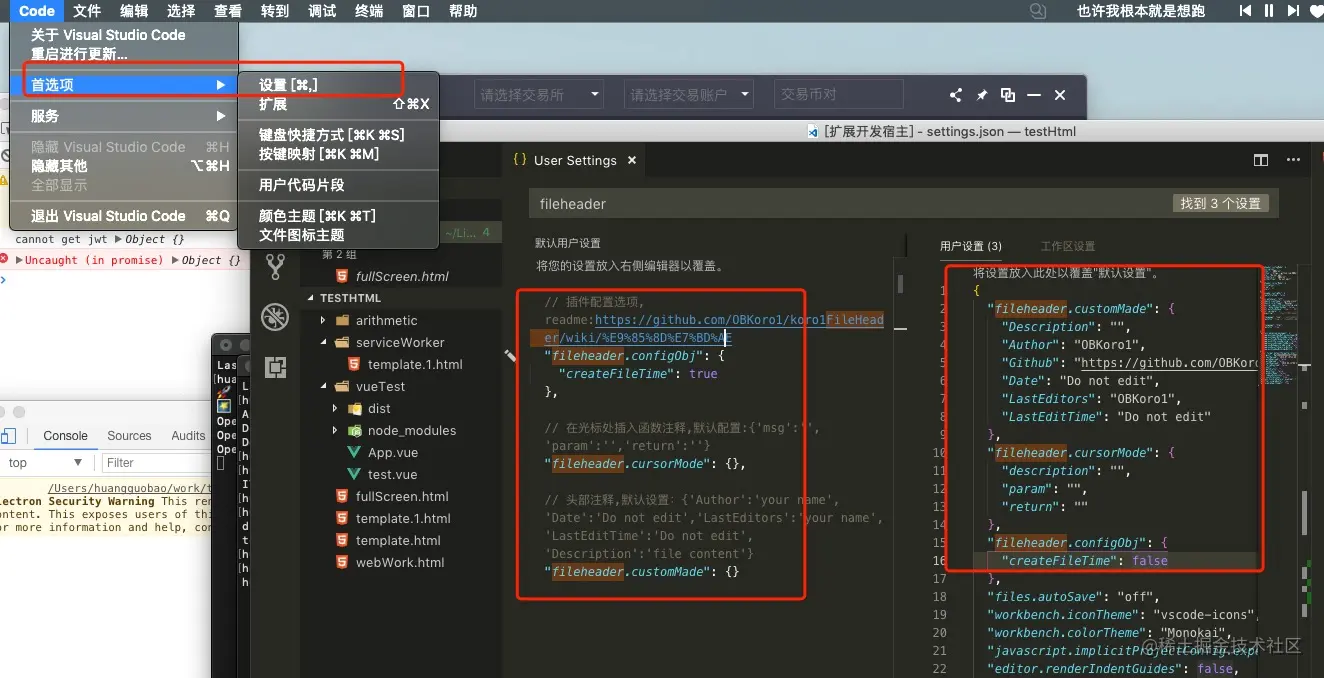The height and width of the screenshot is (678, 1324).
Task: Click the node_modules folder icon
Action: point(353,431)
